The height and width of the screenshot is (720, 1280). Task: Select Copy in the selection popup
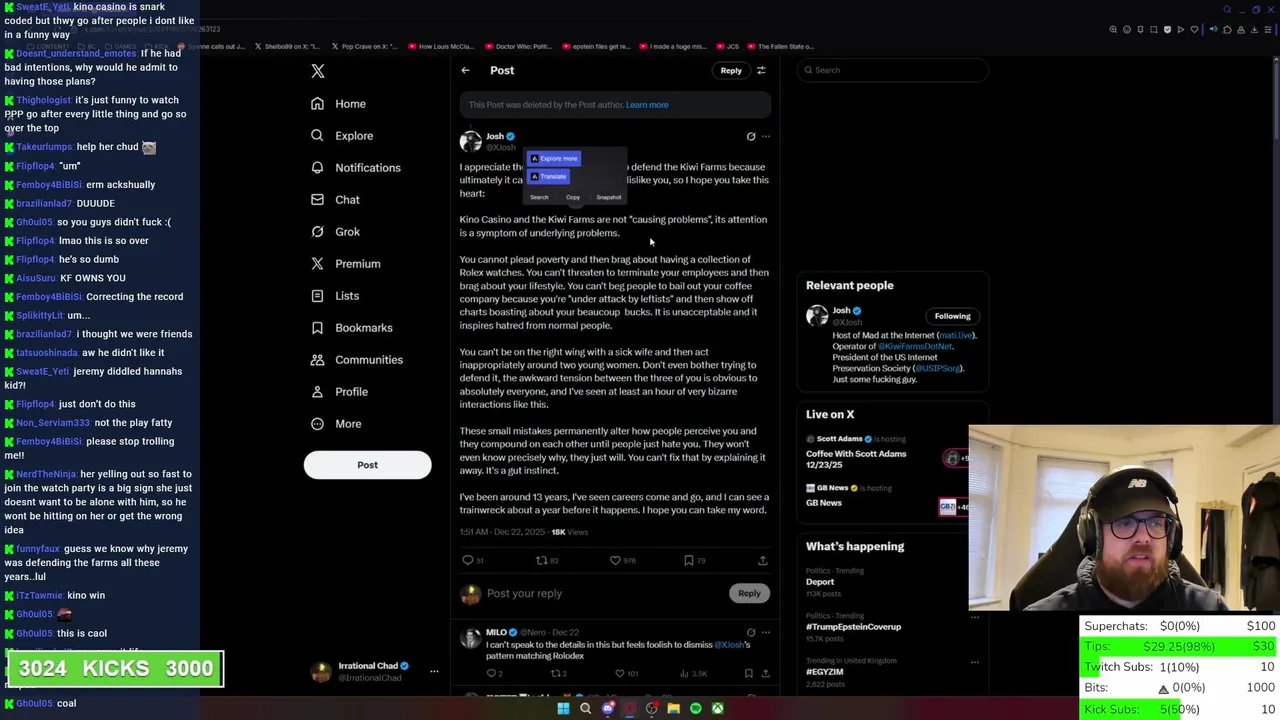(573, 197)
